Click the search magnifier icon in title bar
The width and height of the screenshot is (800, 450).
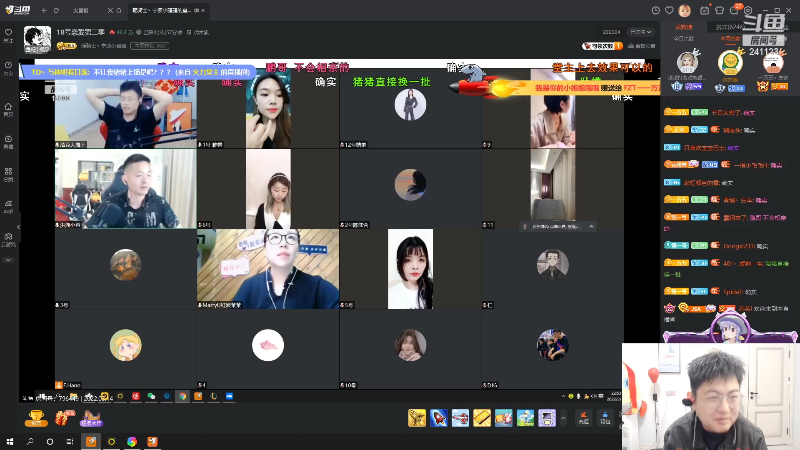pyautogui.click(x=119, y=10)
